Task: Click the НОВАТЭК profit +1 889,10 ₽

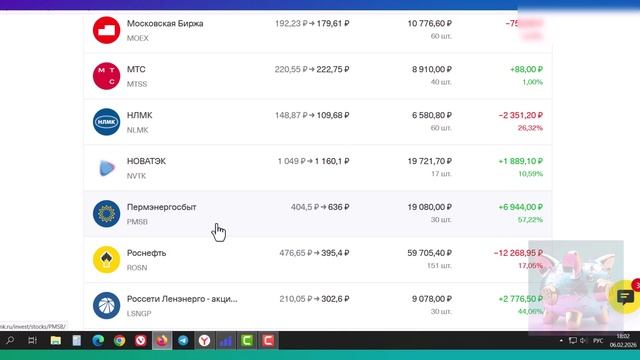Action: coord(520,161)
